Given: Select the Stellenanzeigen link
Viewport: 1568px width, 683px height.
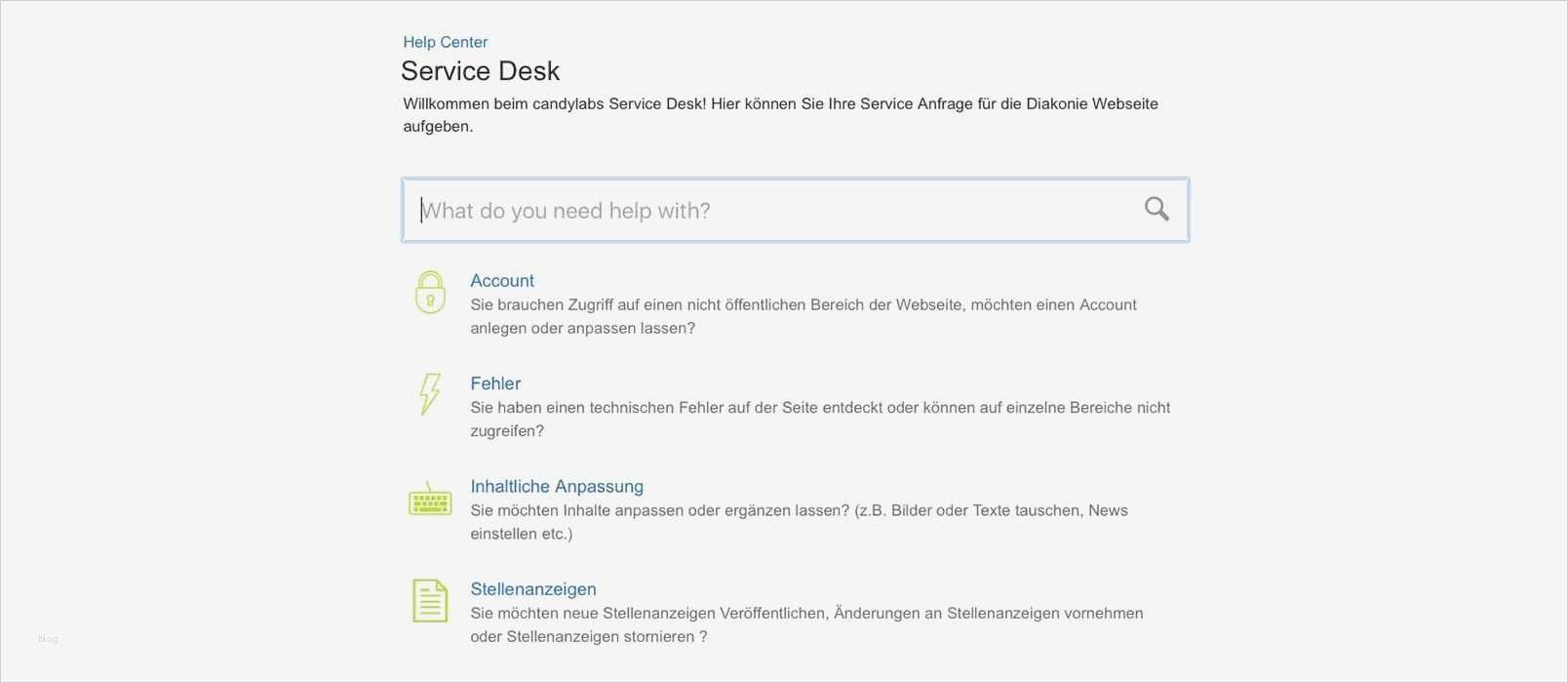Looking at the screenshot, I should [x=533, y=589].
